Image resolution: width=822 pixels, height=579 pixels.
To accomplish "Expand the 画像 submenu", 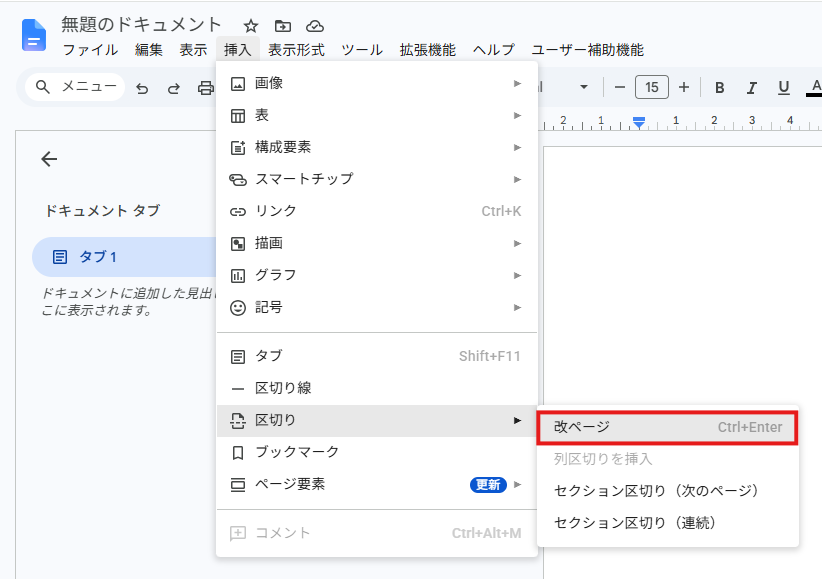I will tap(377, 83).
